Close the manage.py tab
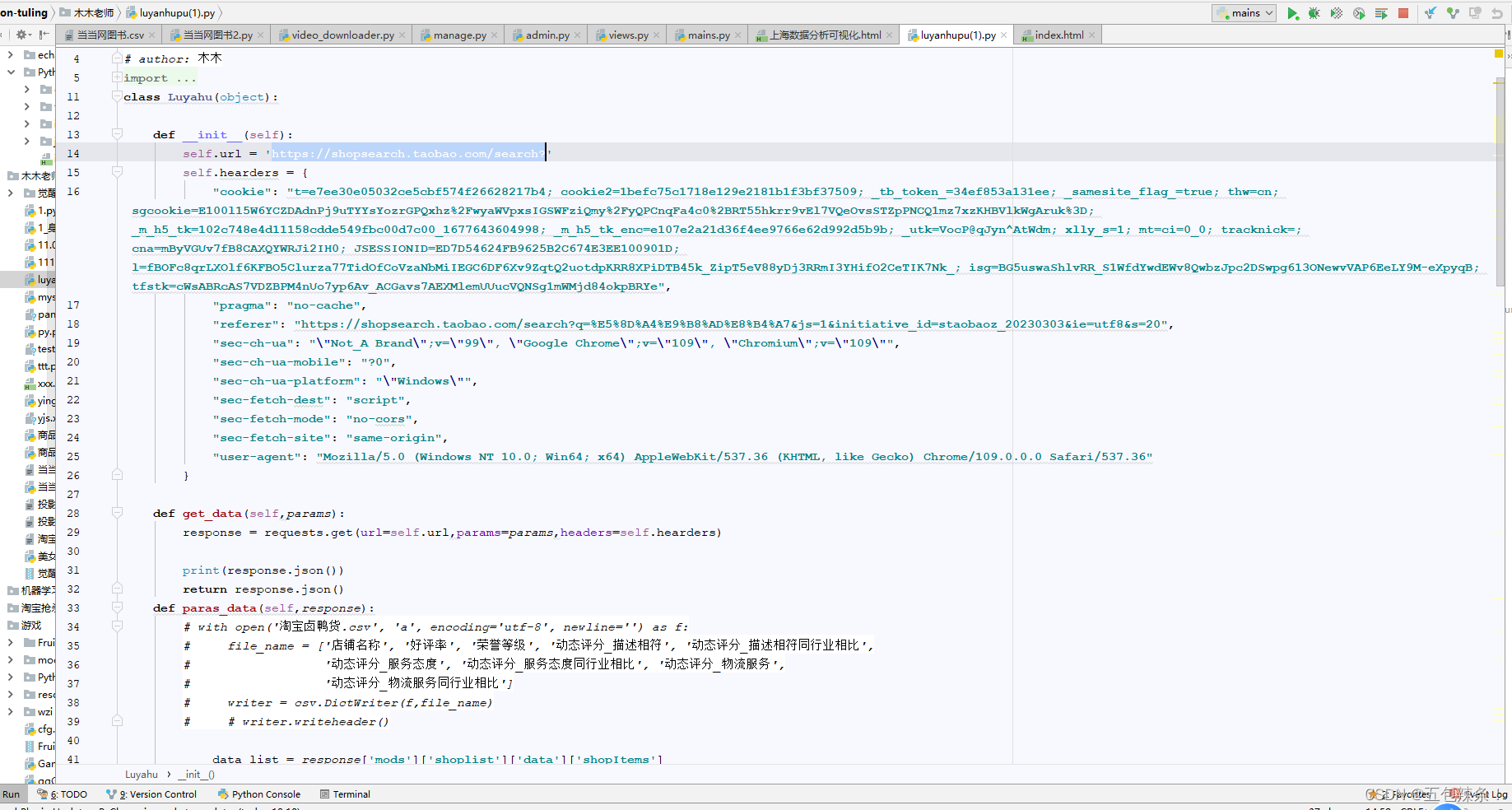 [494, 35]
